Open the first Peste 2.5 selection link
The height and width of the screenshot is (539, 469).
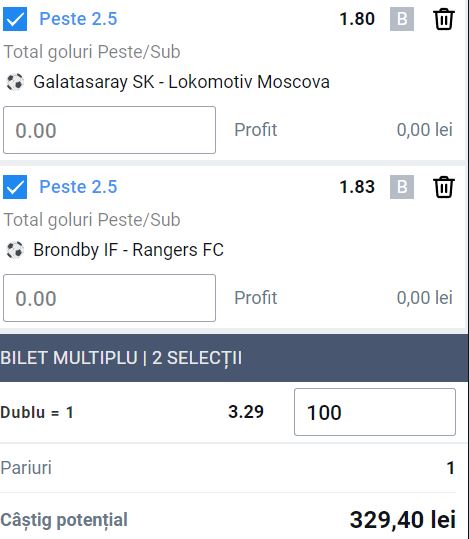click(78, 19)
